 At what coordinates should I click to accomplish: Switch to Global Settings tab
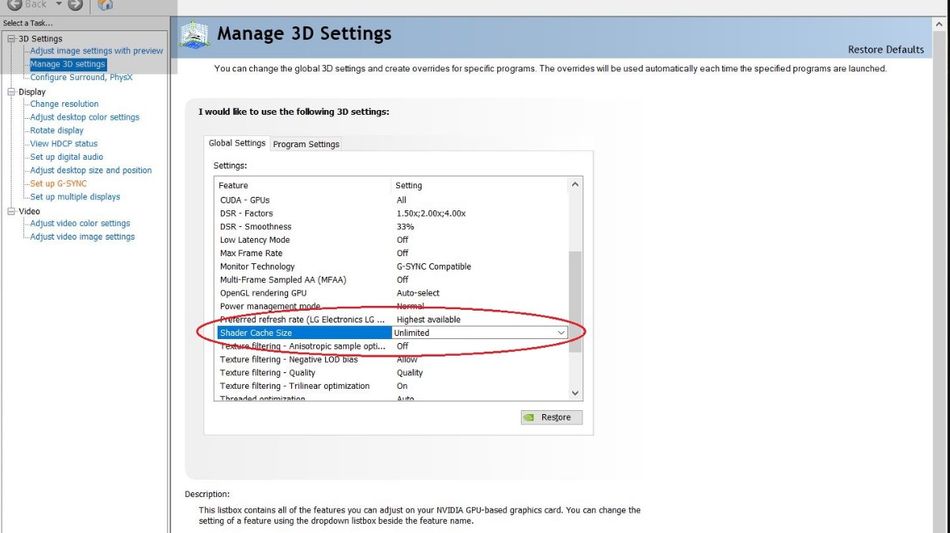tap(237, 143)
